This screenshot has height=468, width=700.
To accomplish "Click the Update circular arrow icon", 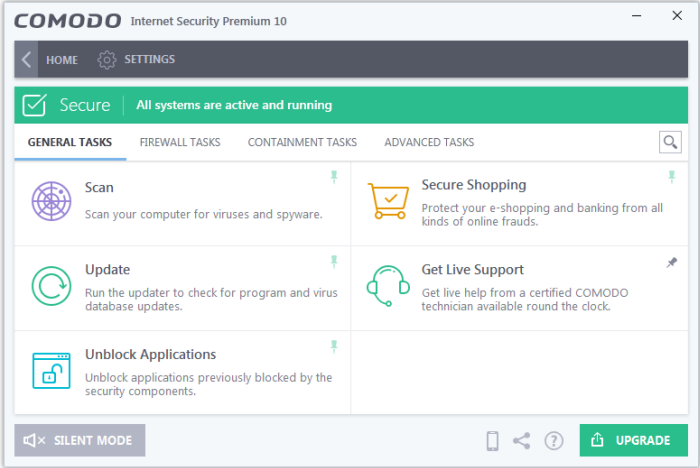I will pos(52,285).
